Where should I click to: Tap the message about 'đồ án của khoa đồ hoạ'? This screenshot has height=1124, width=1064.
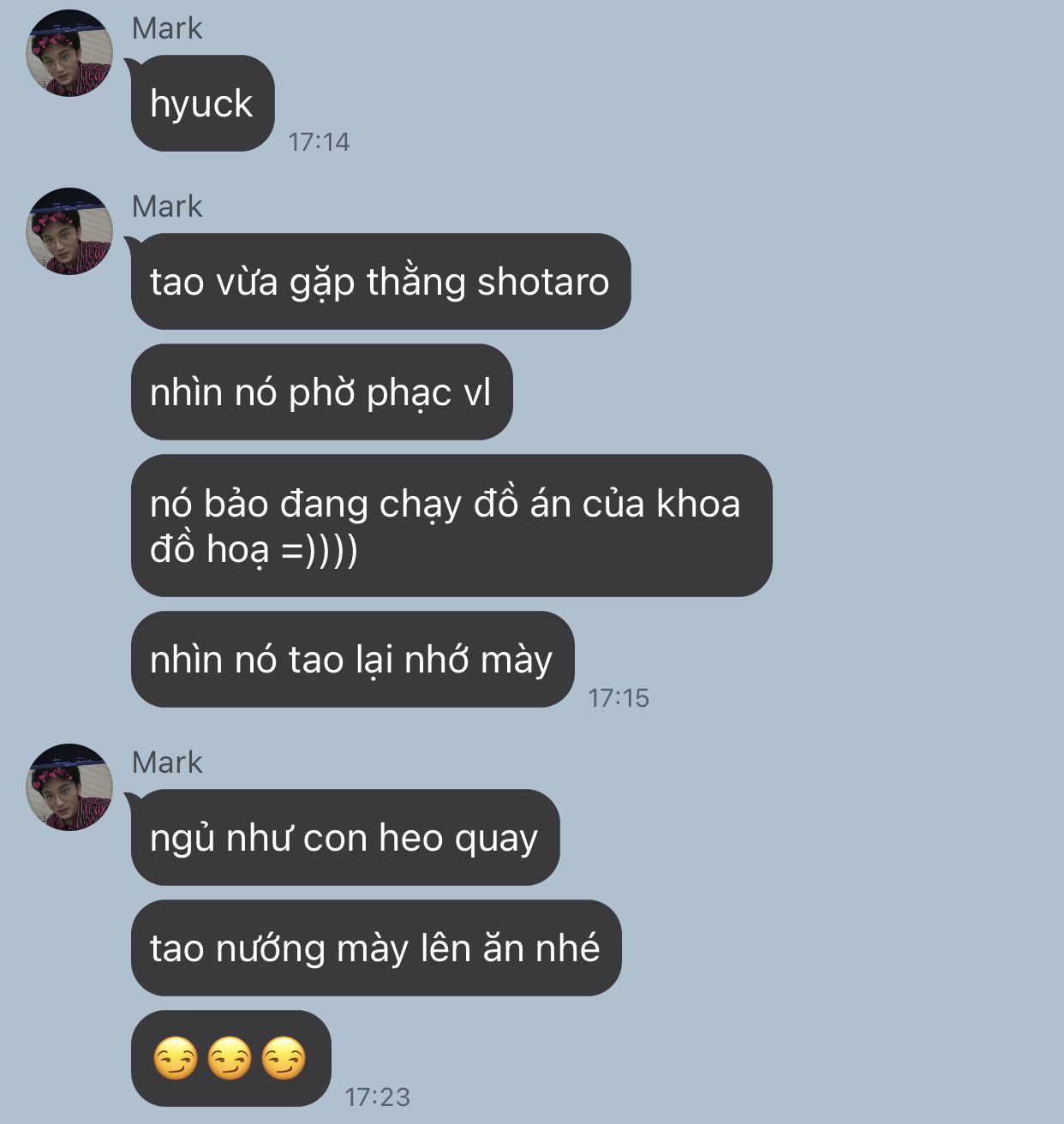point(451,525)
